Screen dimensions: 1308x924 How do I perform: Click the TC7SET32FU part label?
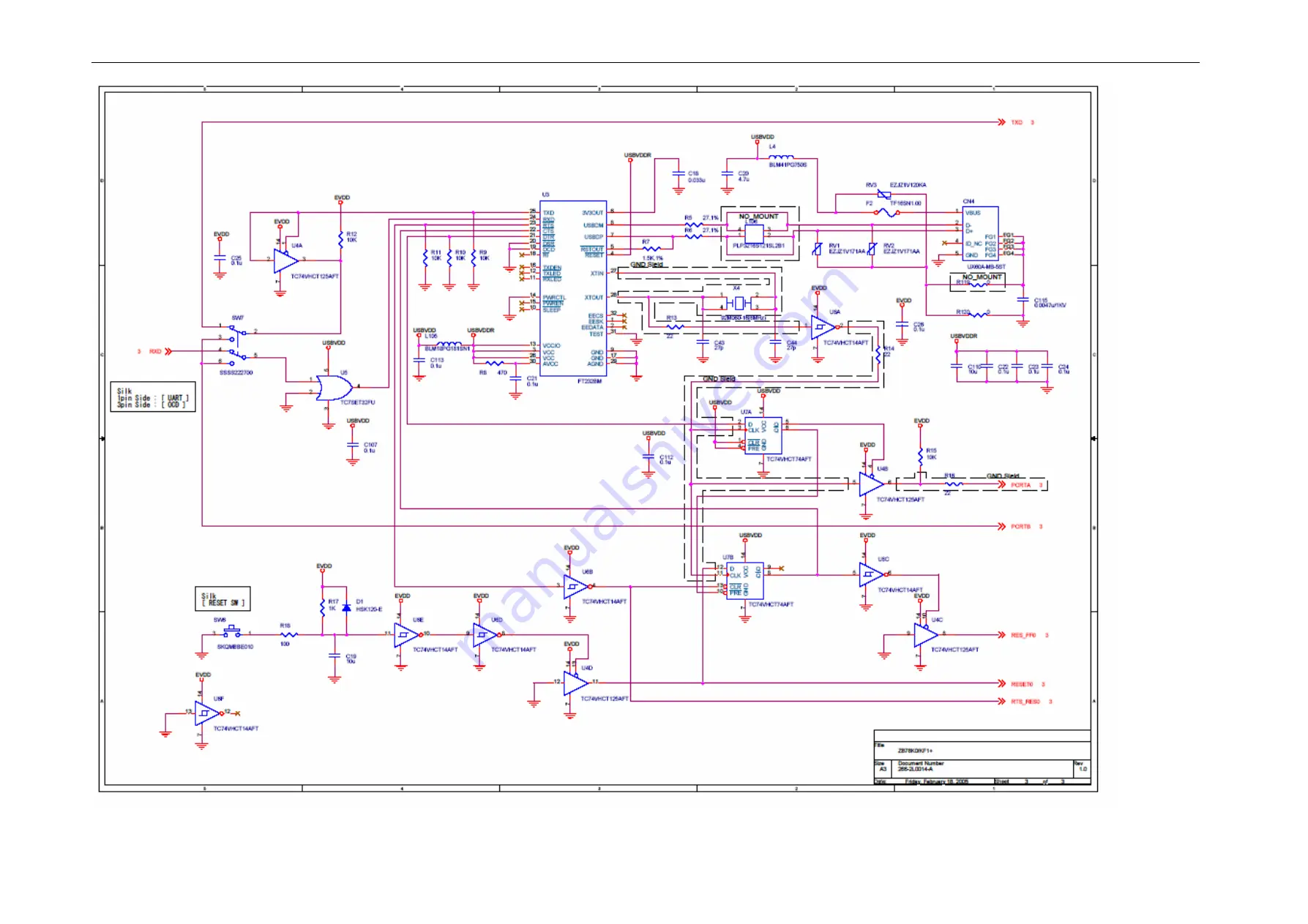(x=357, y=402)
